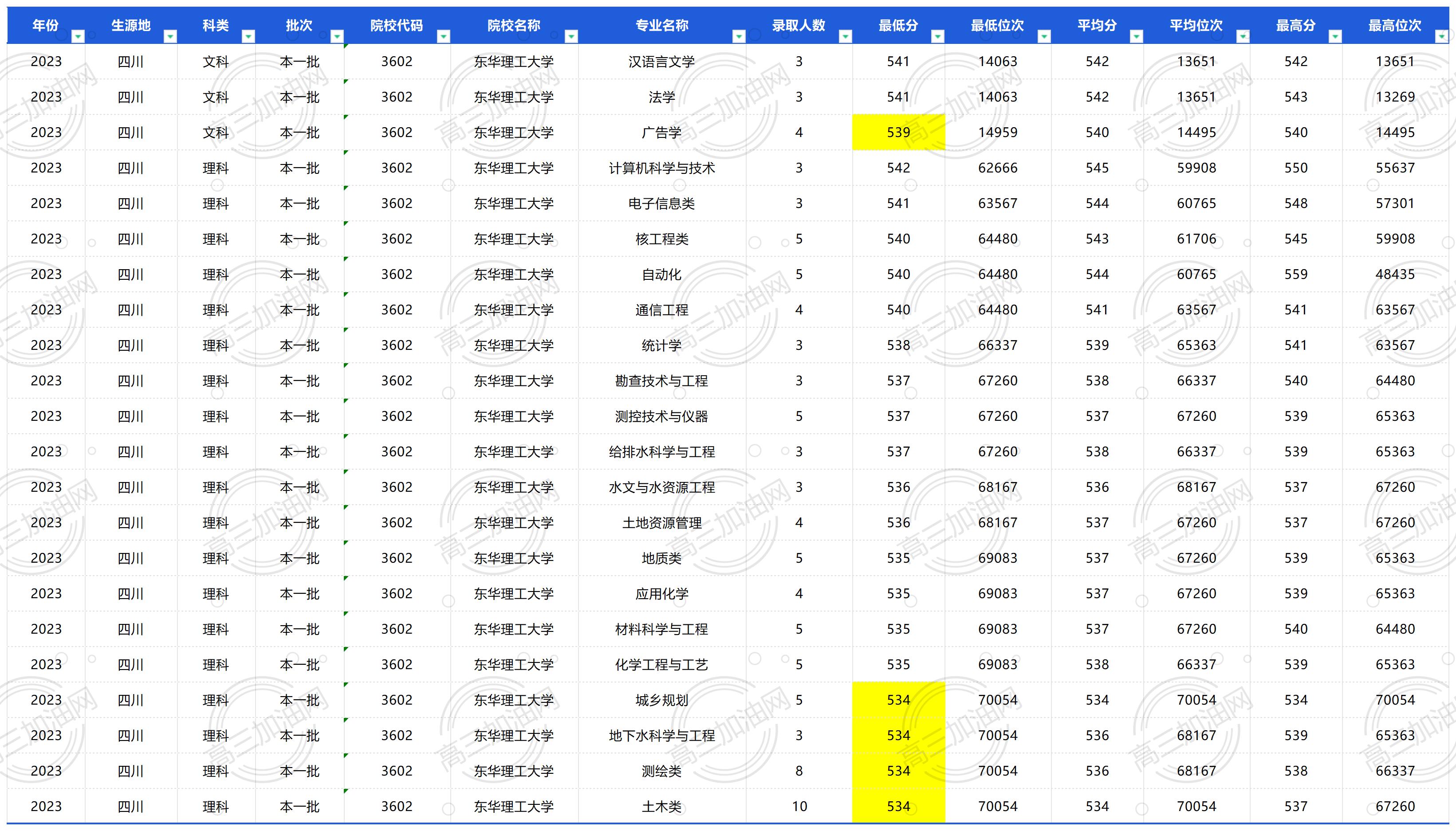Open the 年份 column filter dropdown
Image resolution: width=1456 pixels, height=831 pixels.
tap(78, 36)
